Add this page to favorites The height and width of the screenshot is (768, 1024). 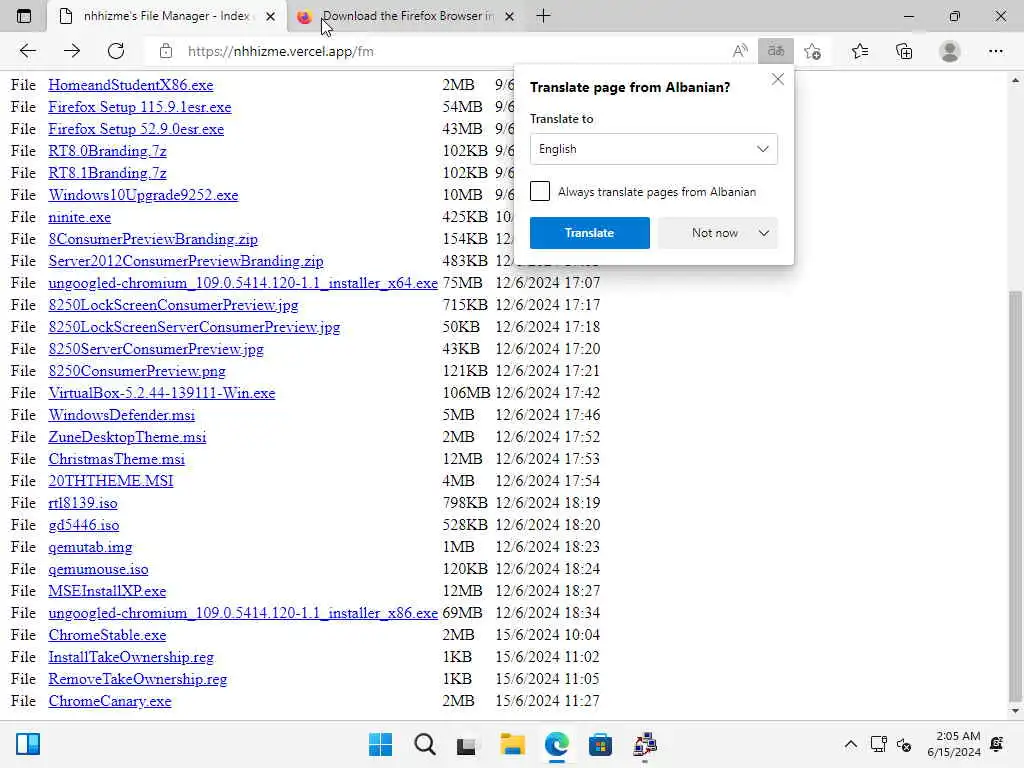tap(812, 51)
